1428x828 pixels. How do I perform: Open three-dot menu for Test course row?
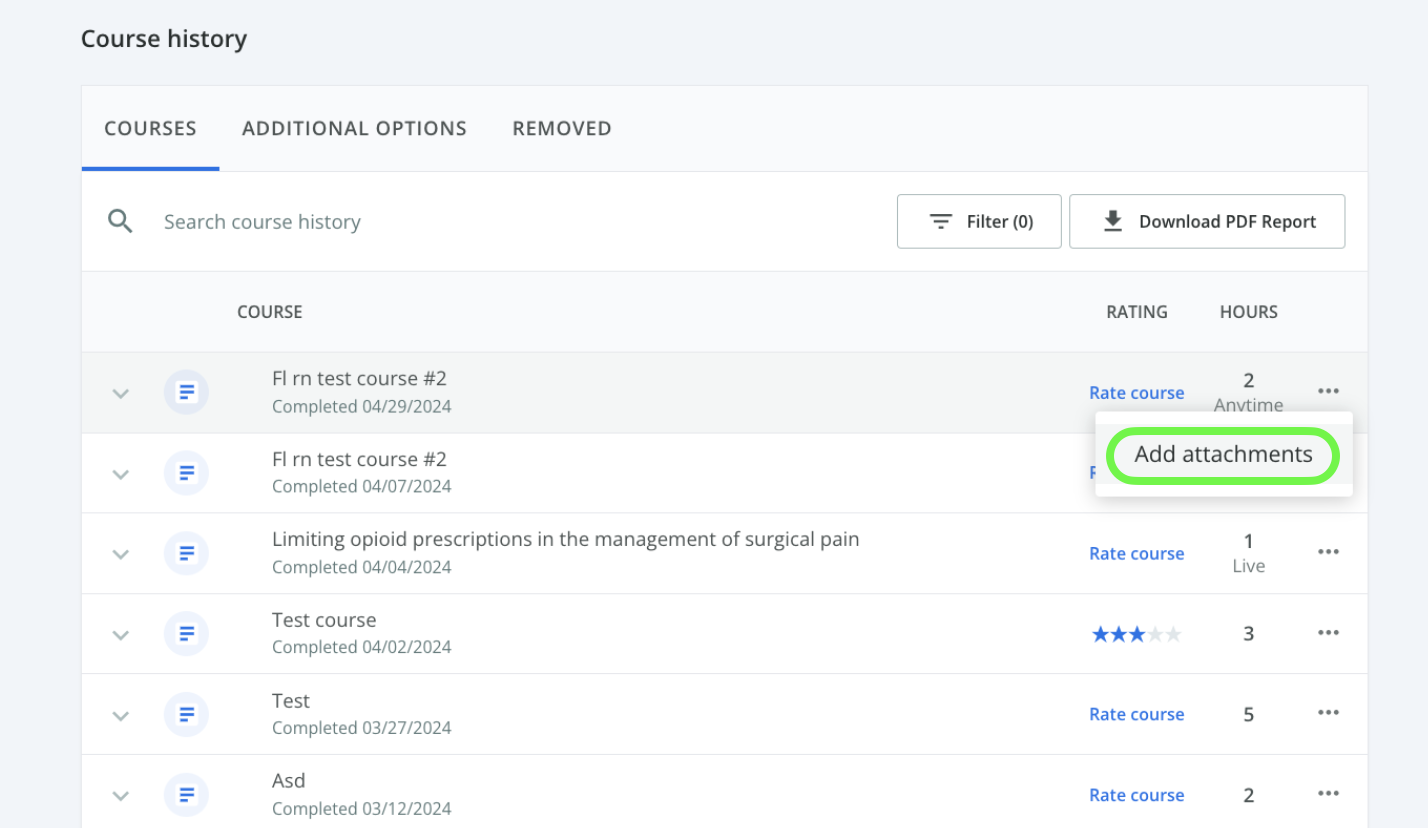pos(1328,633)
